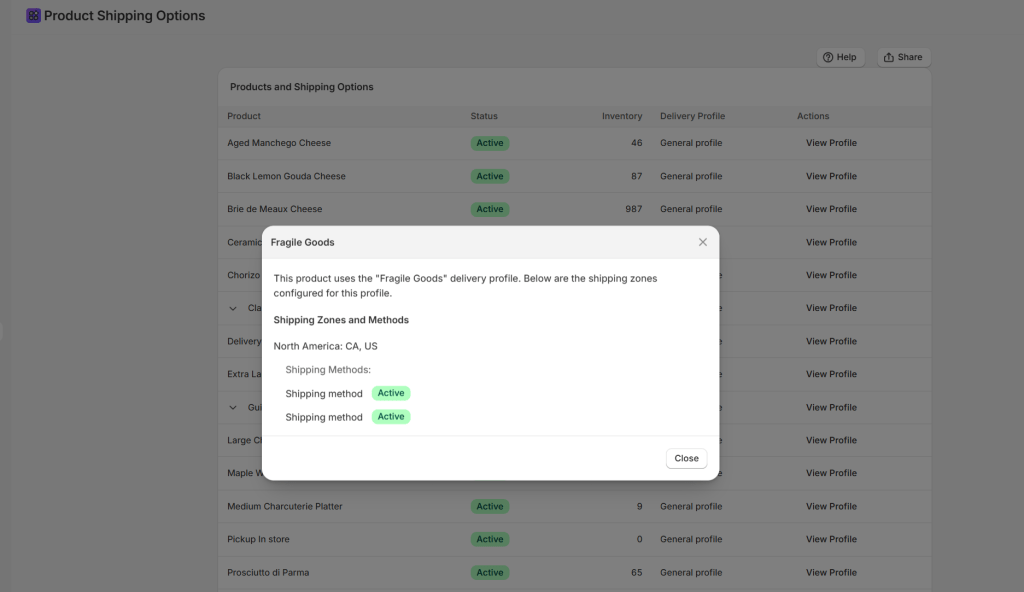Collapse the chevron beside the "Cla" row
Screen dimensions: 1024x592
233,308
